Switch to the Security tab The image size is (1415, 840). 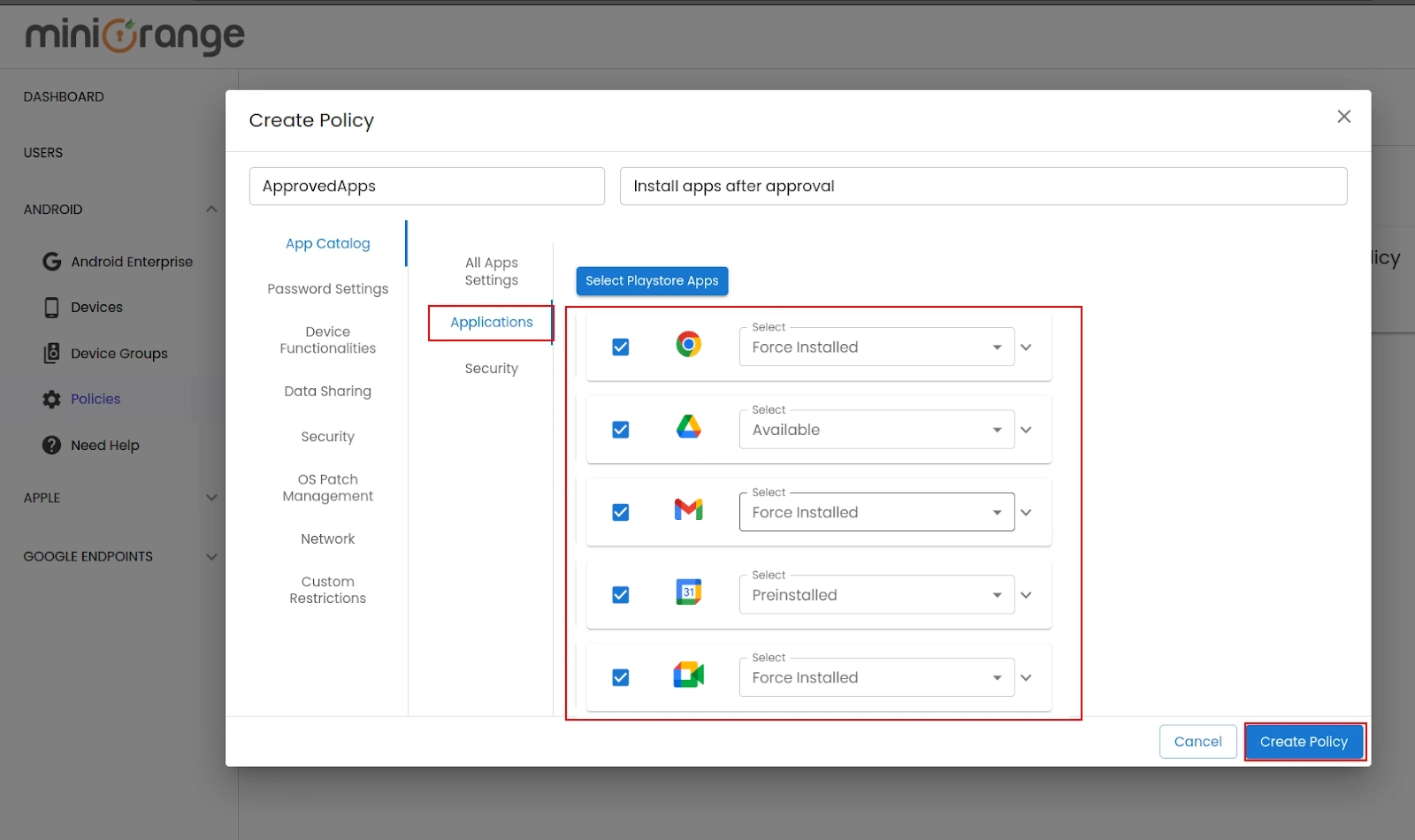[x=491, y=368]
